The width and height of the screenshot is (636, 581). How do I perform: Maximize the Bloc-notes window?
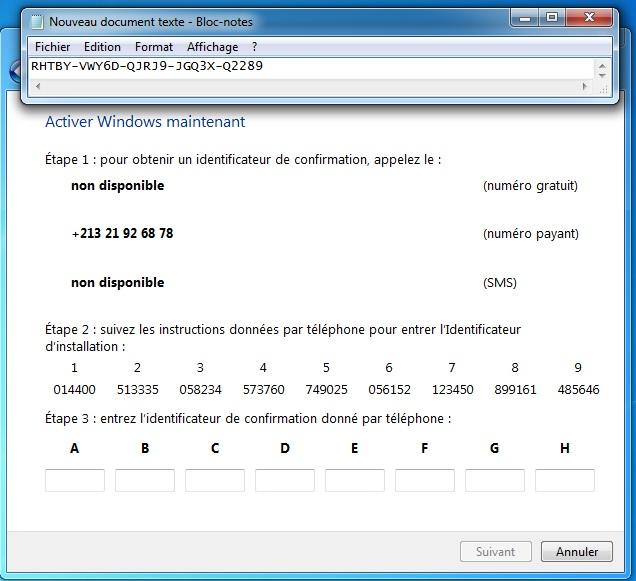(x=552, y=18)
